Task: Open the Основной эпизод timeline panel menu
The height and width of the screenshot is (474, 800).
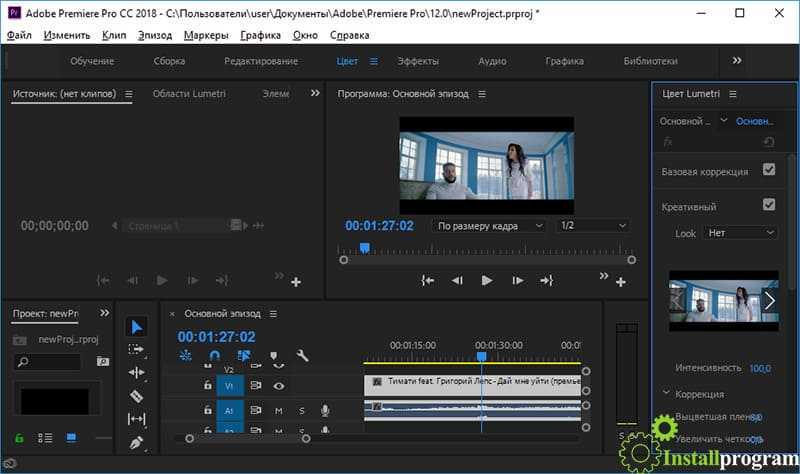Action: [273, 314]
